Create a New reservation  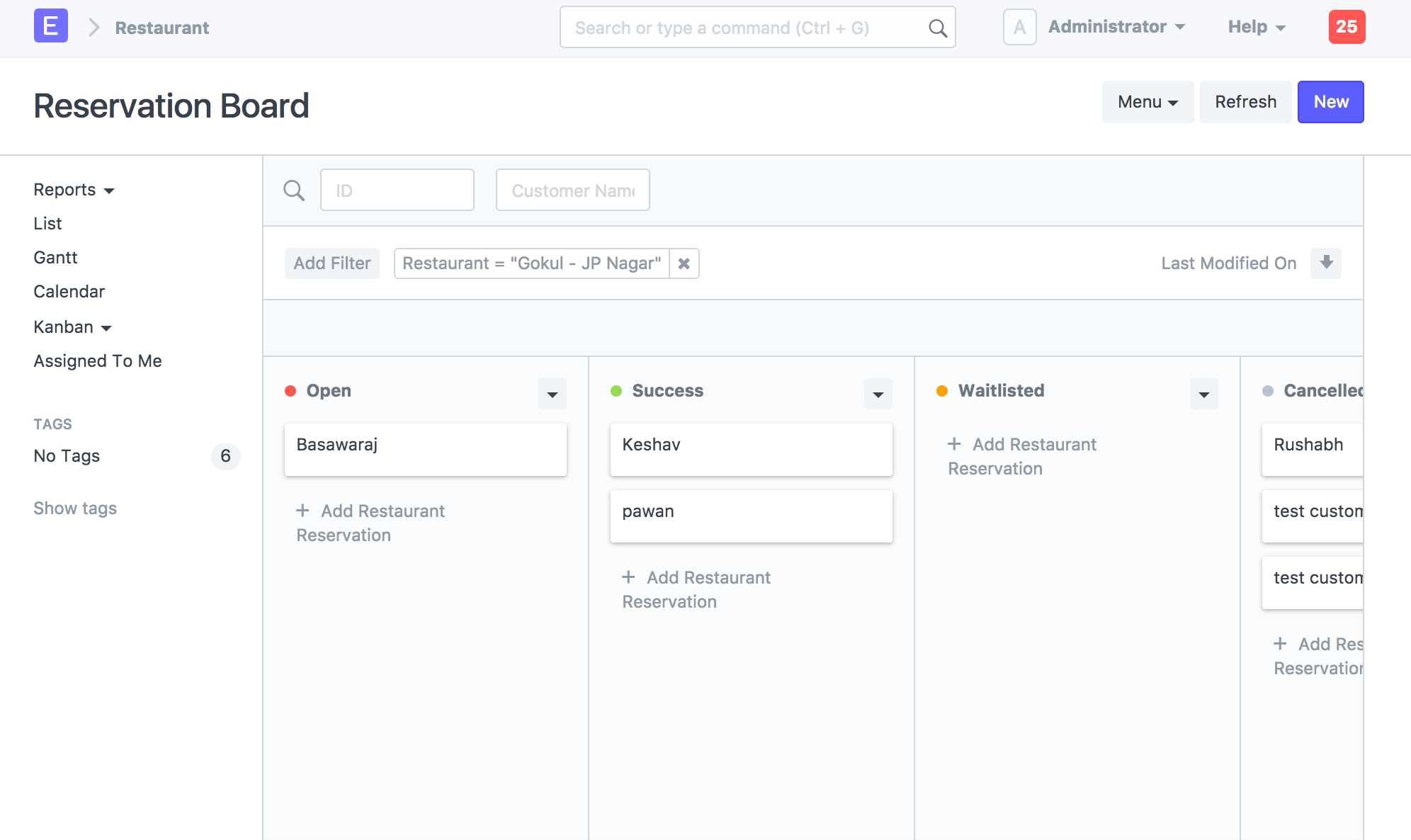click(1330, 102)
